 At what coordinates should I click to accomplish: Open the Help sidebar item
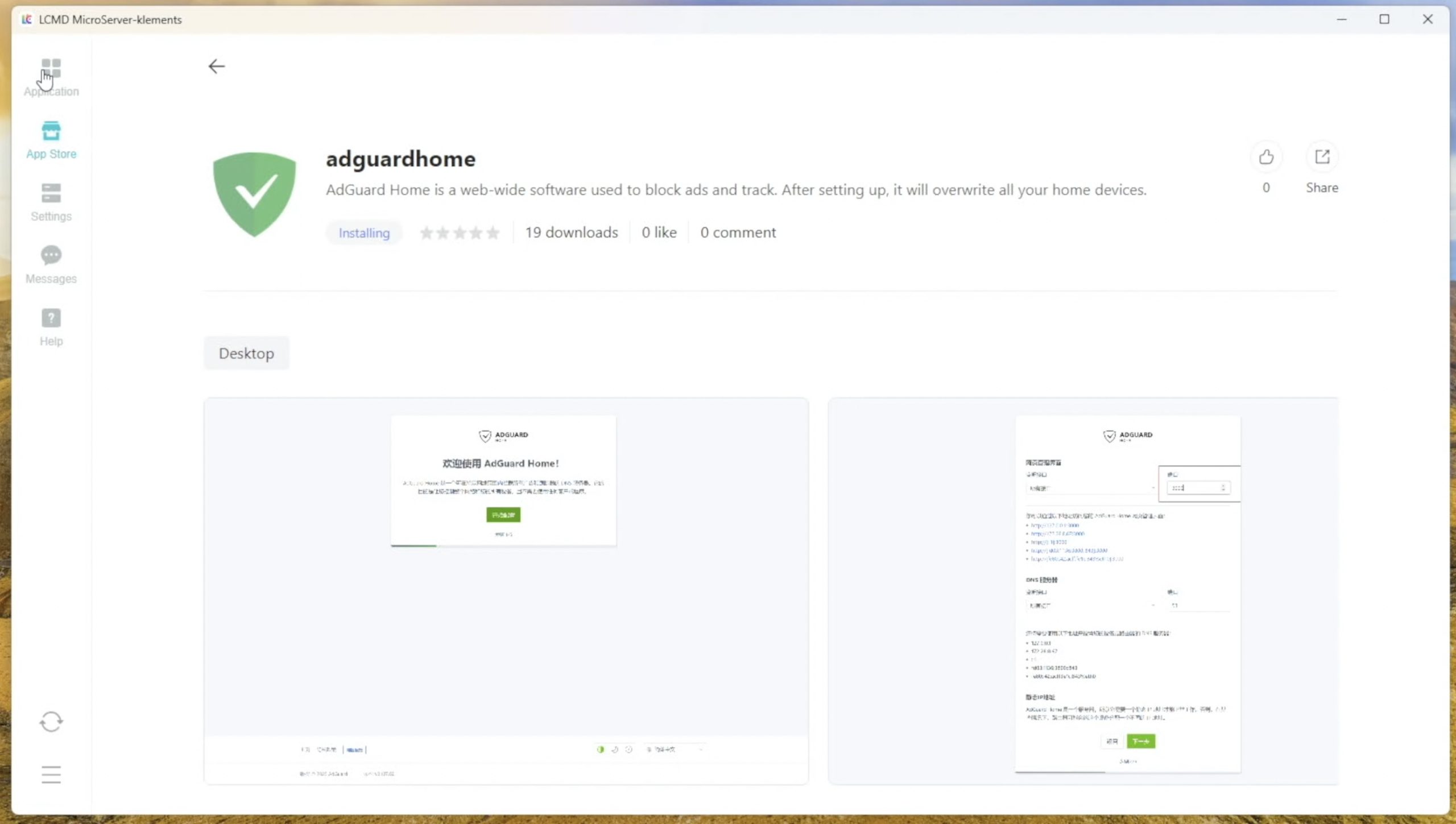click(51, 328)
